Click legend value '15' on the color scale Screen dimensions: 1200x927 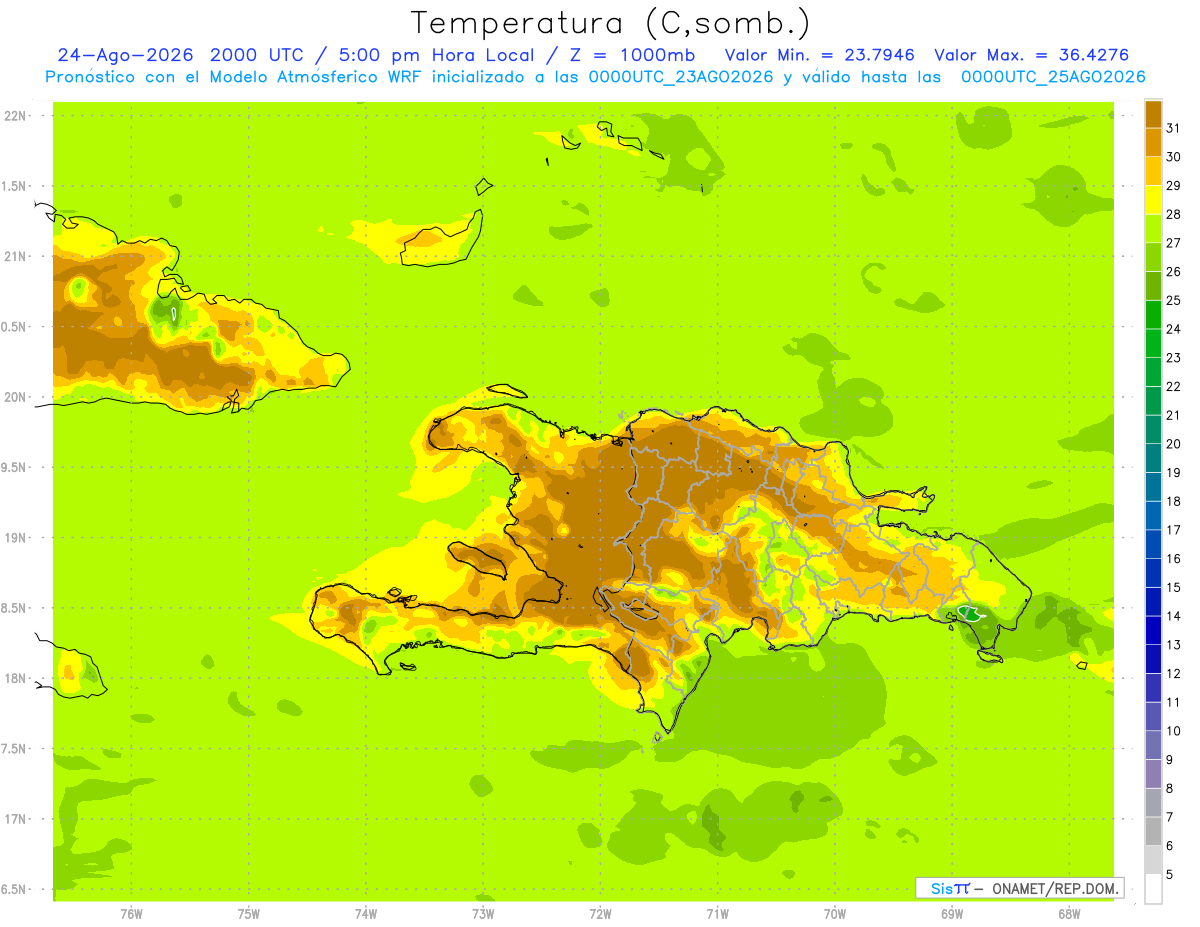1173,587
